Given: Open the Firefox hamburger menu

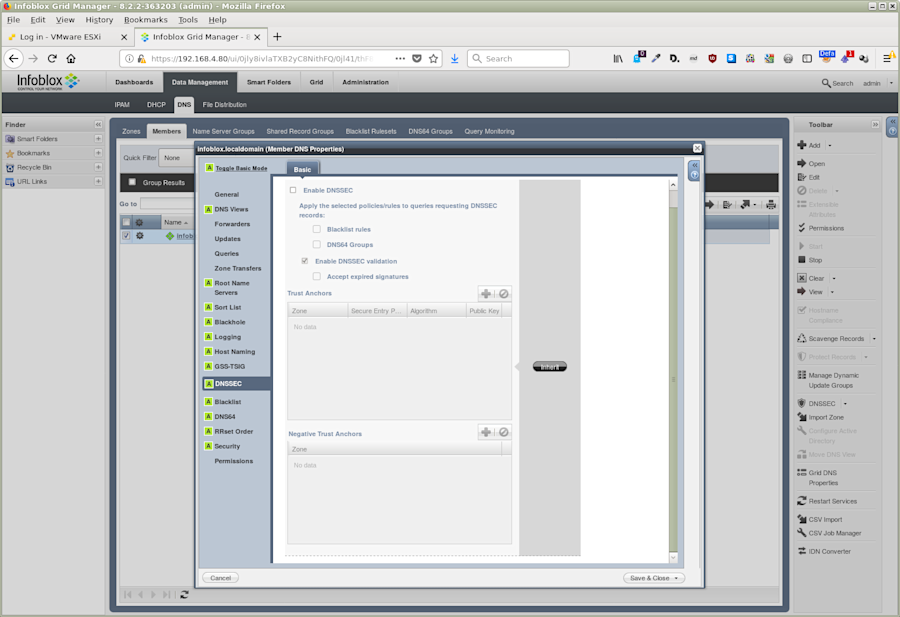Looking at the screenshot, I should point(888,59).
